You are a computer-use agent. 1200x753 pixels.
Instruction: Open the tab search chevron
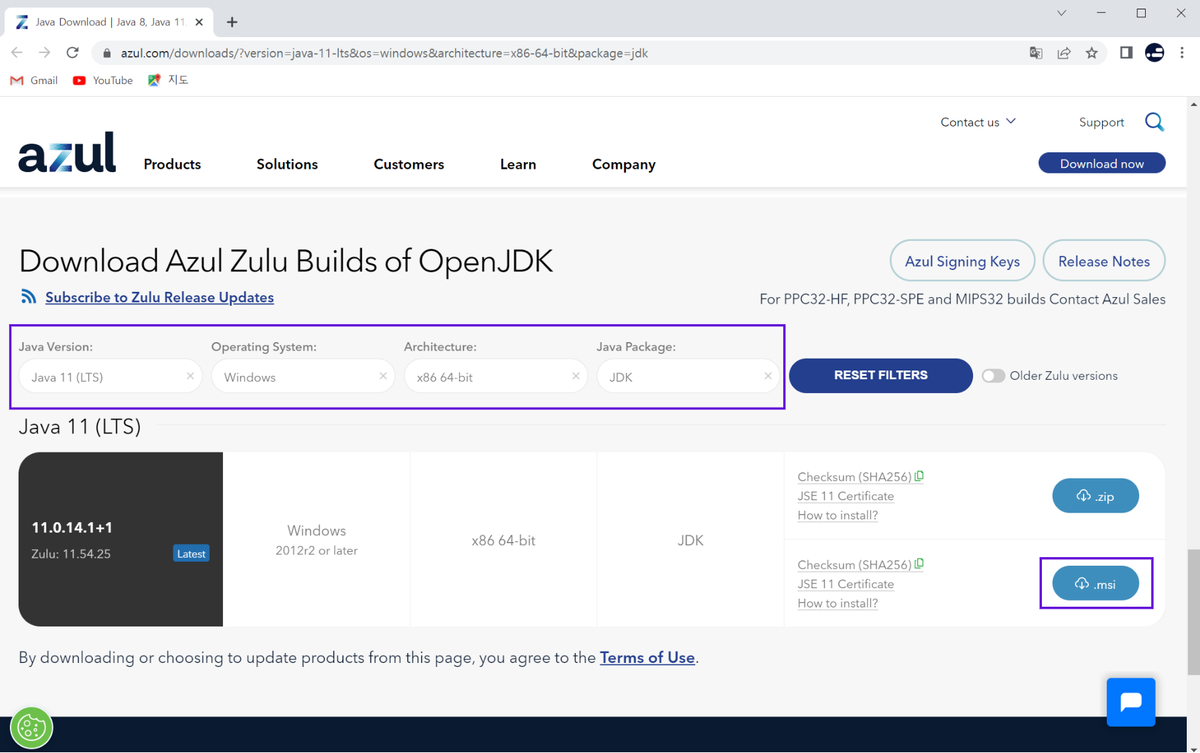pos(1062,14)
